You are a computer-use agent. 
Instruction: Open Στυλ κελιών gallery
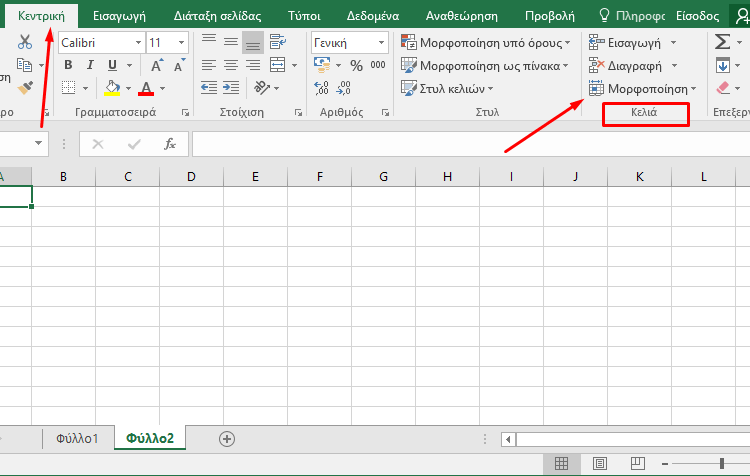tap(447, 89)
